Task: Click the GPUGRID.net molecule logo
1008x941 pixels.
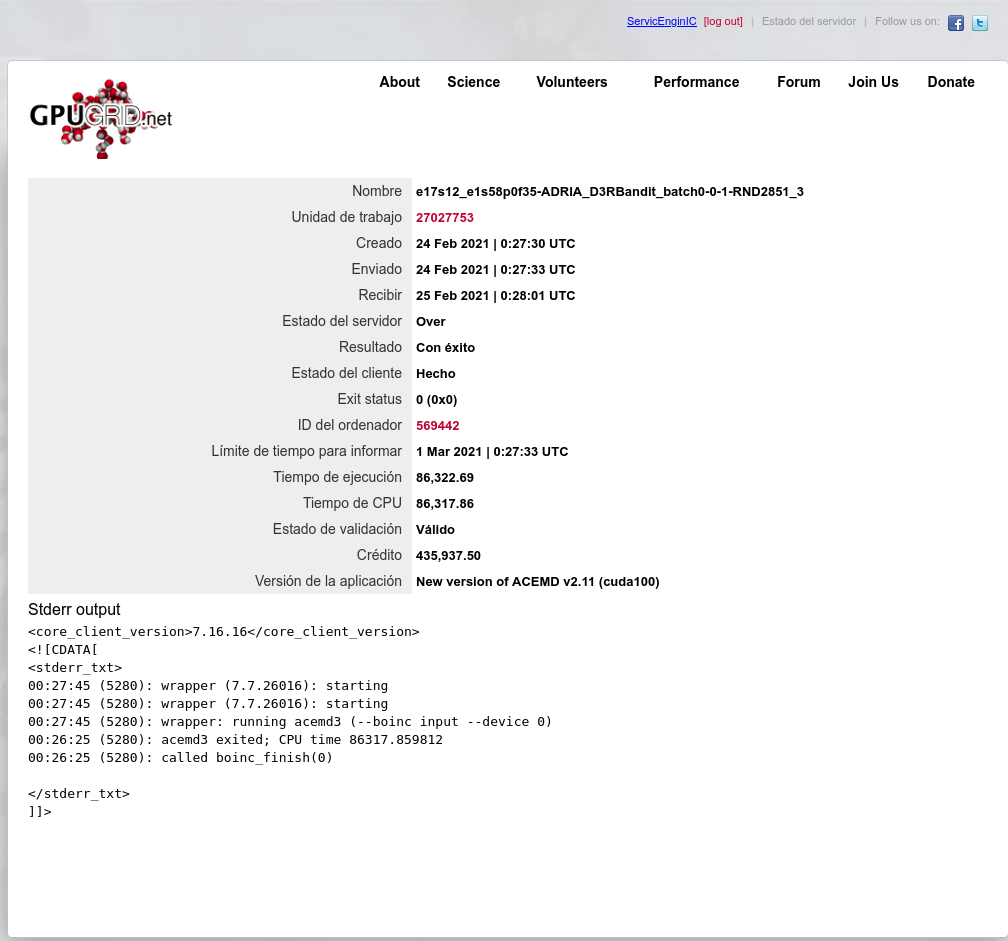Action: tap(100, 119)
